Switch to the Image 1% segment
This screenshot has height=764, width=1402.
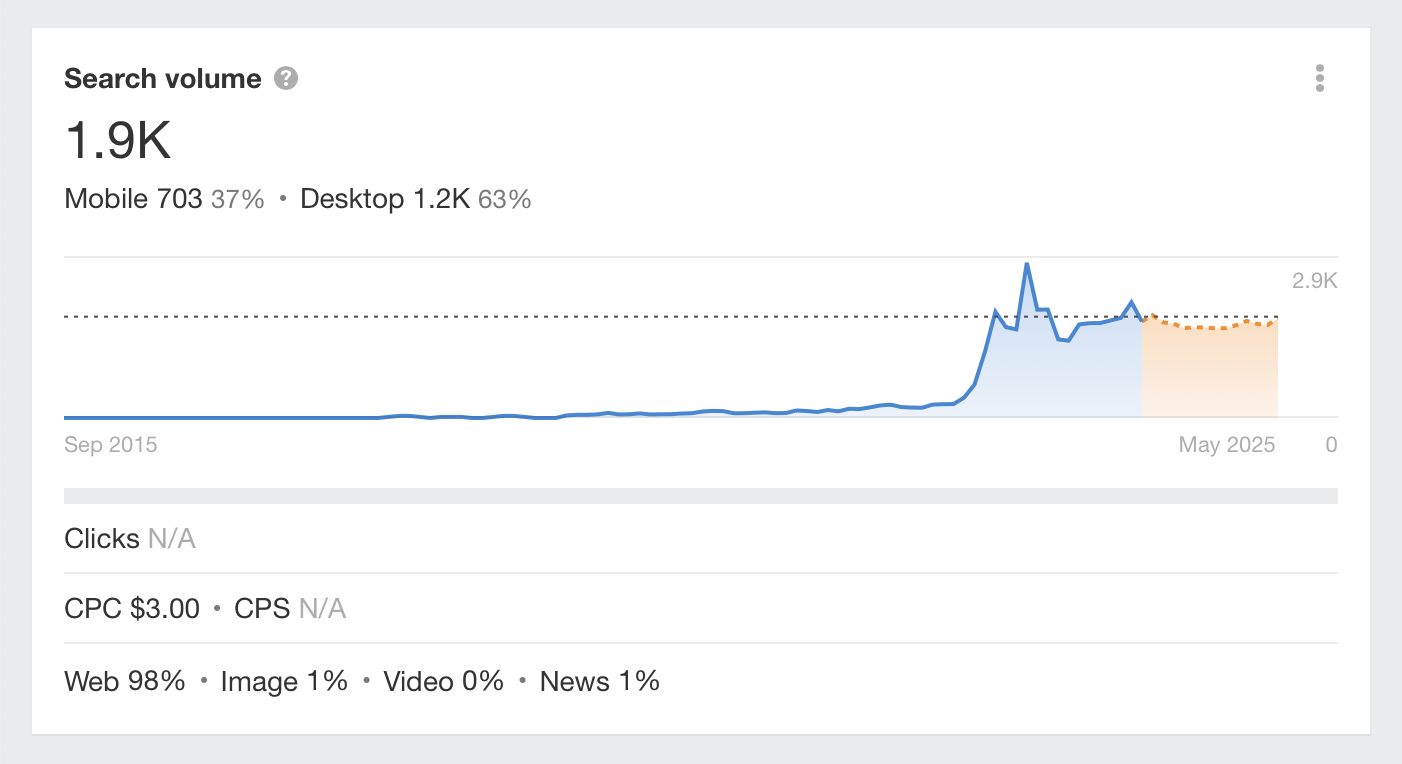pos(283,681)
